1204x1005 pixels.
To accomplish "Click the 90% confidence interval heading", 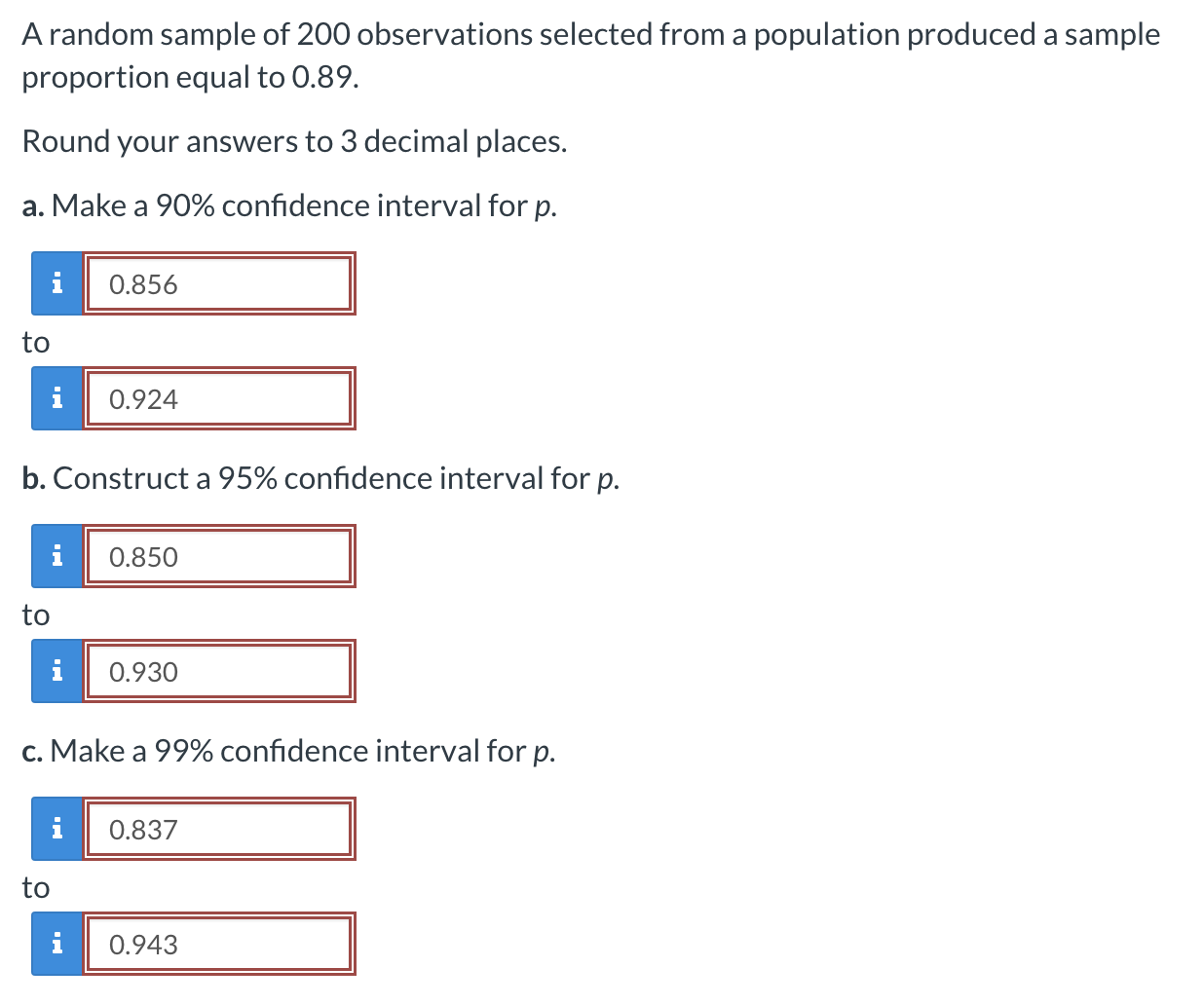I will point(287,205).
